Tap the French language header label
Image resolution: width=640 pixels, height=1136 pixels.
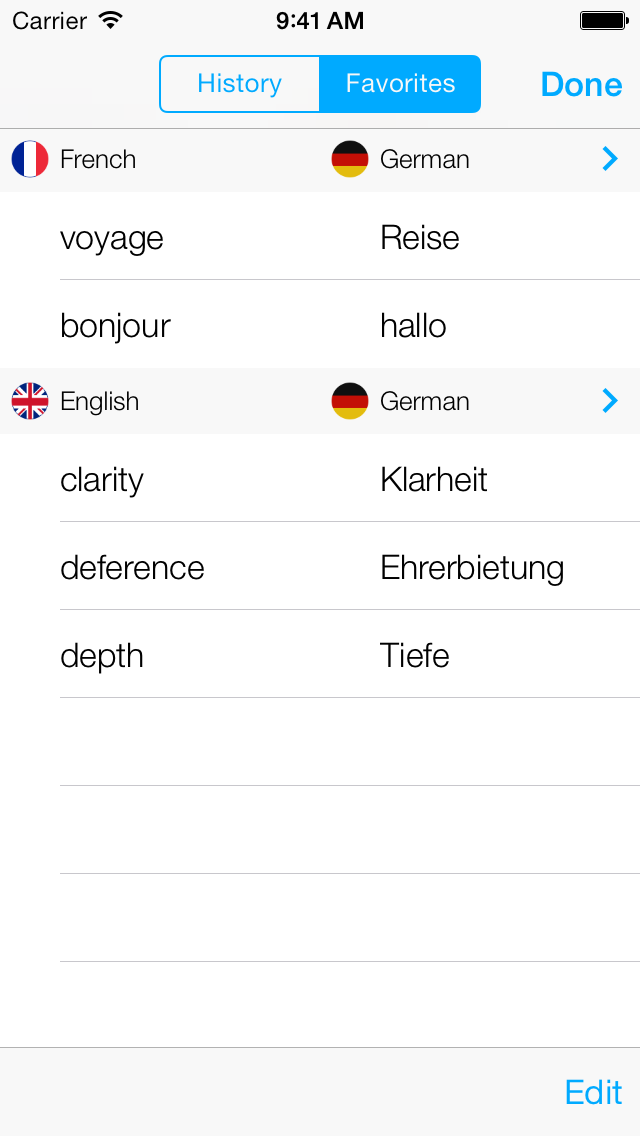98,159
